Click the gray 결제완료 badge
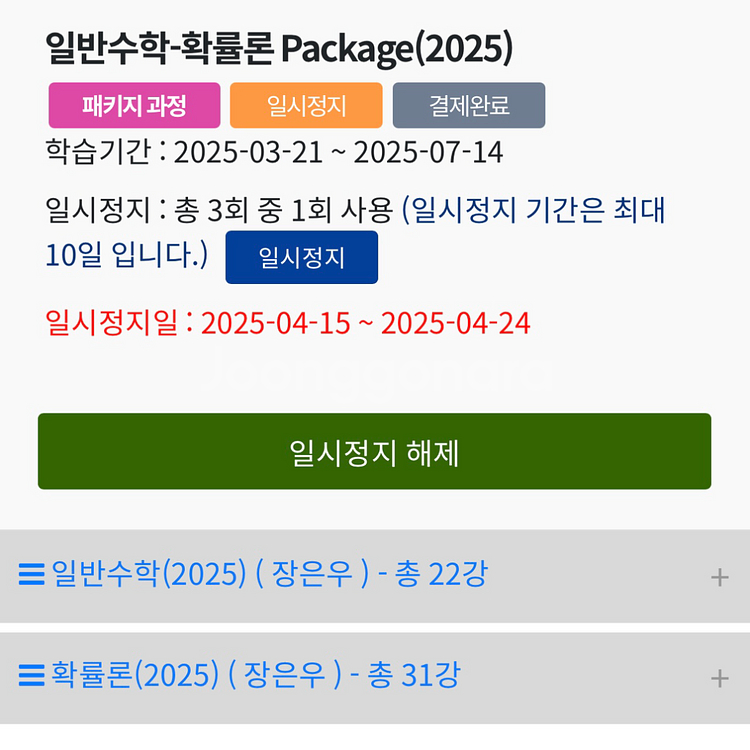Viewport: 750px width, 750px height. [469, 105]
